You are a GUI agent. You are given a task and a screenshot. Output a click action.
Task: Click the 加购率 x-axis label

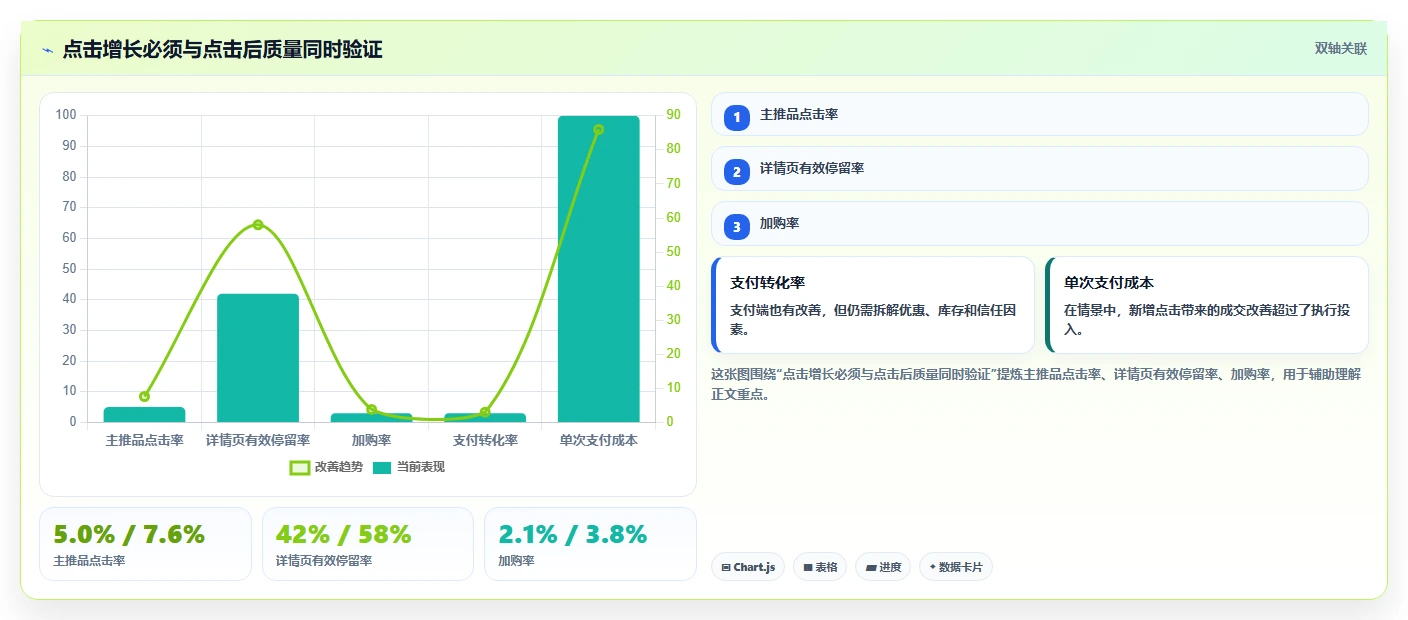click(x=372, y=440)
